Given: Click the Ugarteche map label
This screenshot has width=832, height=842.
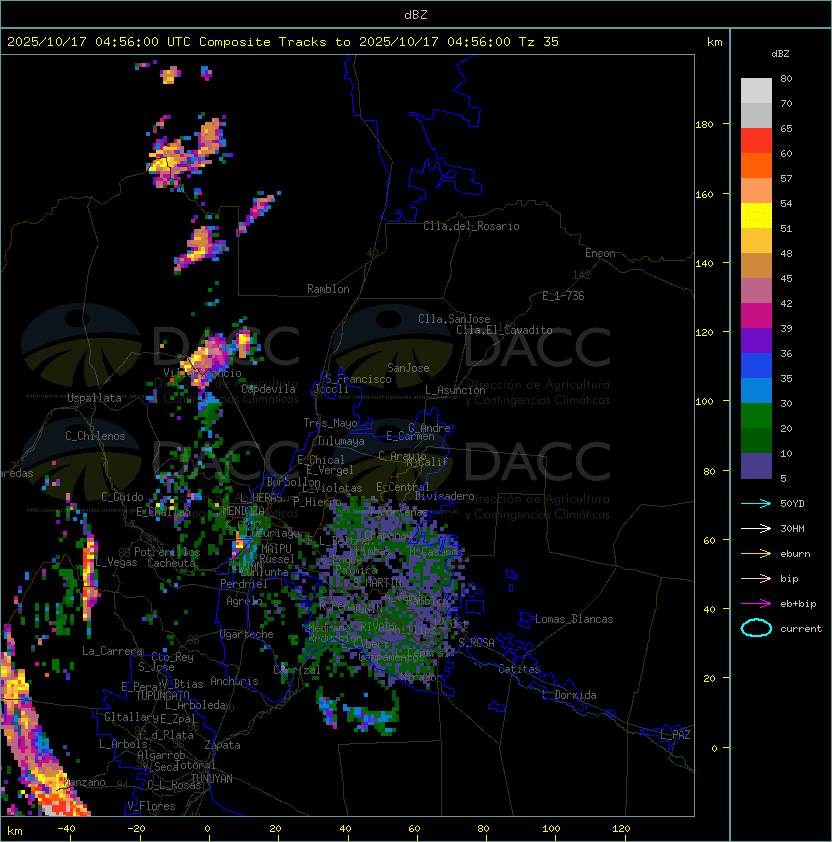Looking at the screenshot, I should [247, 634].
